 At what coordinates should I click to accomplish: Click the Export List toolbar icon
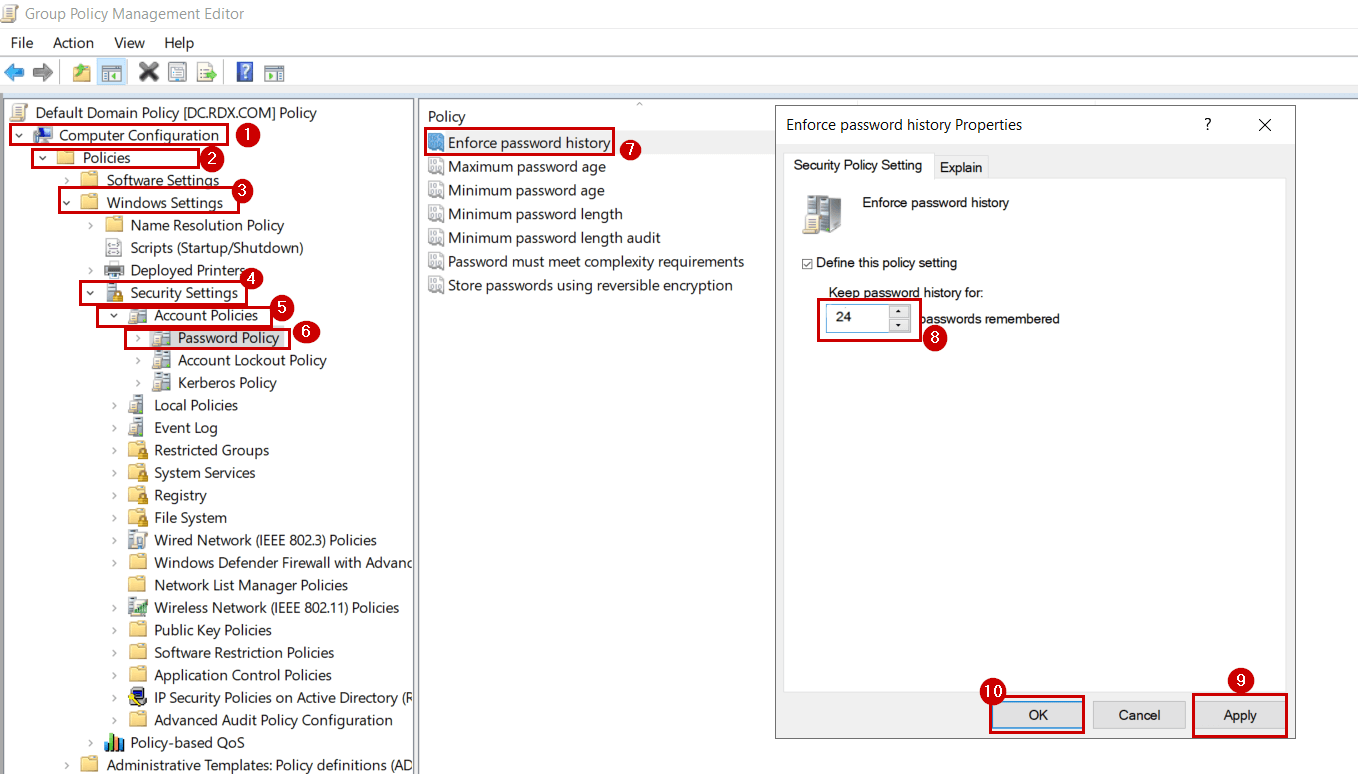[x=205, y=71]
